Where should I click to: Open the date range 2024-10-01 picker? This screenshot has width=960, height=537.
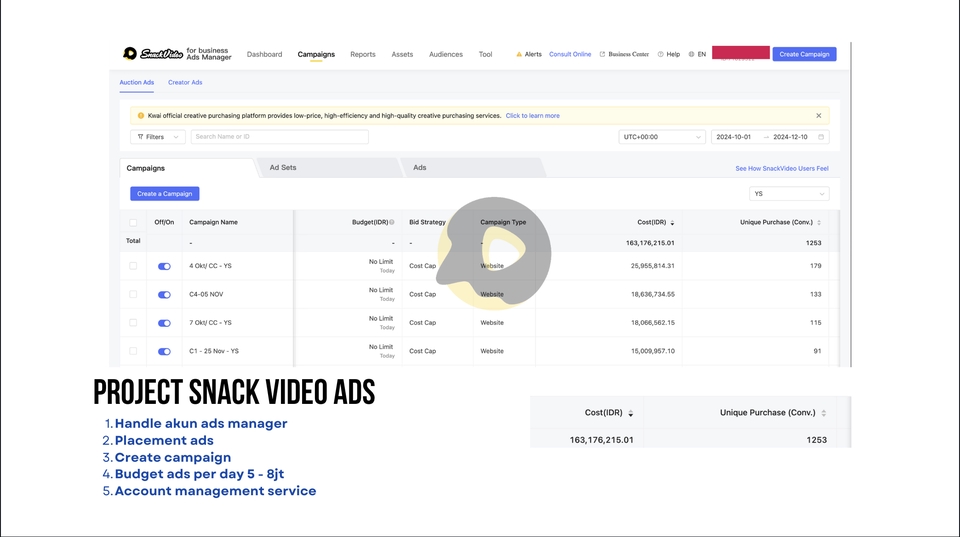tap(733, 137)
